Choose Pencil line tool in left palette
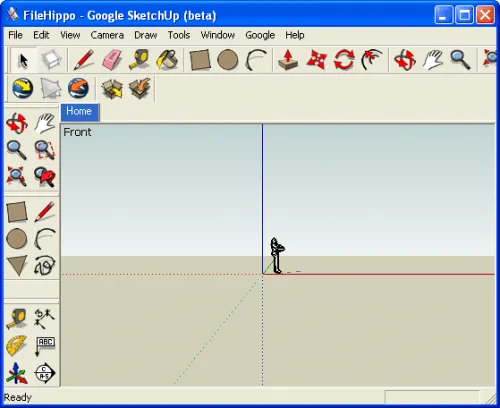Screen dimensions: 500x408 pyautogui.click(x=45, y=212)
